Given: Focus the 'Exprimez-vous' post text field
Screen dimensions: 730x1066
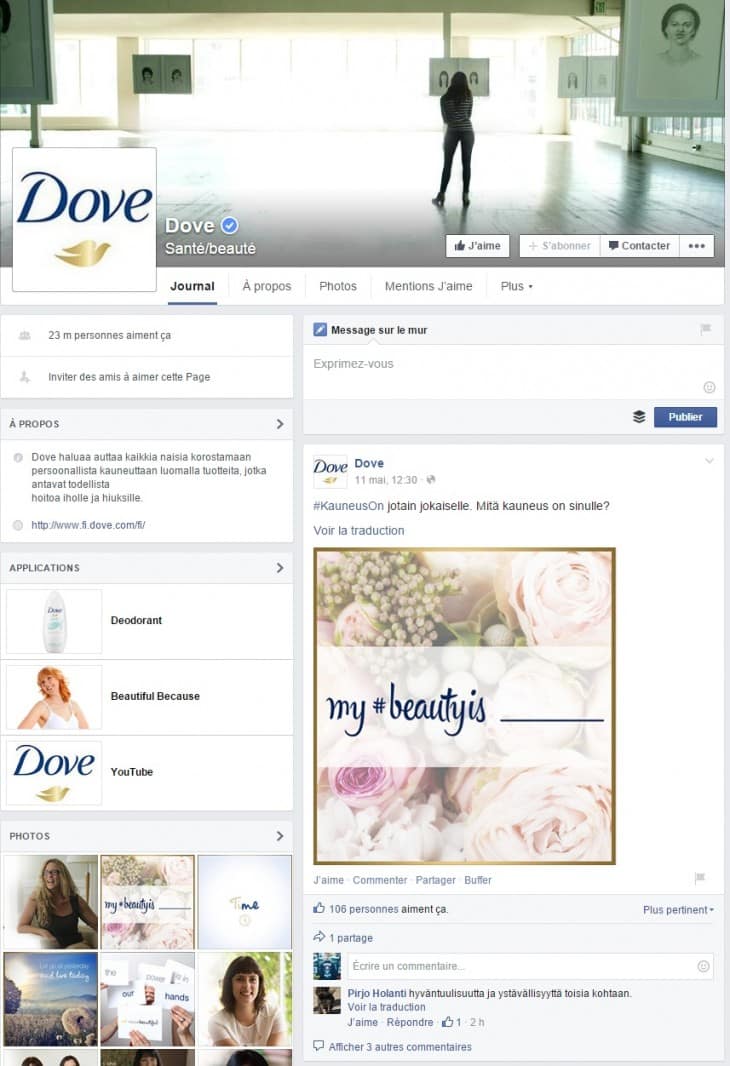Looking at the screenshot, I should click(x=513, y=372).
